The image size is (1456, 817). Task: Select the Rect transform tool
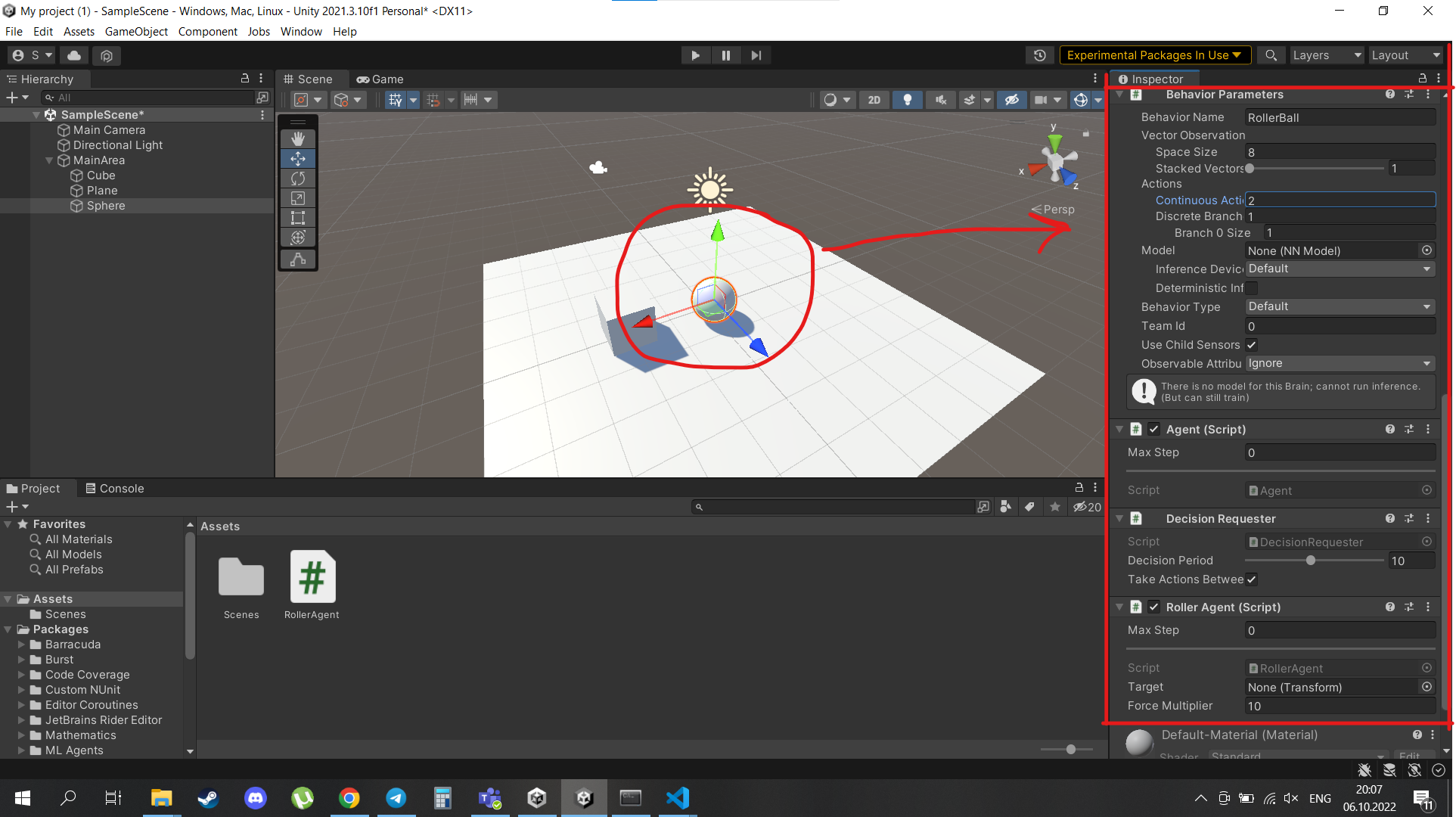(298, 218)
